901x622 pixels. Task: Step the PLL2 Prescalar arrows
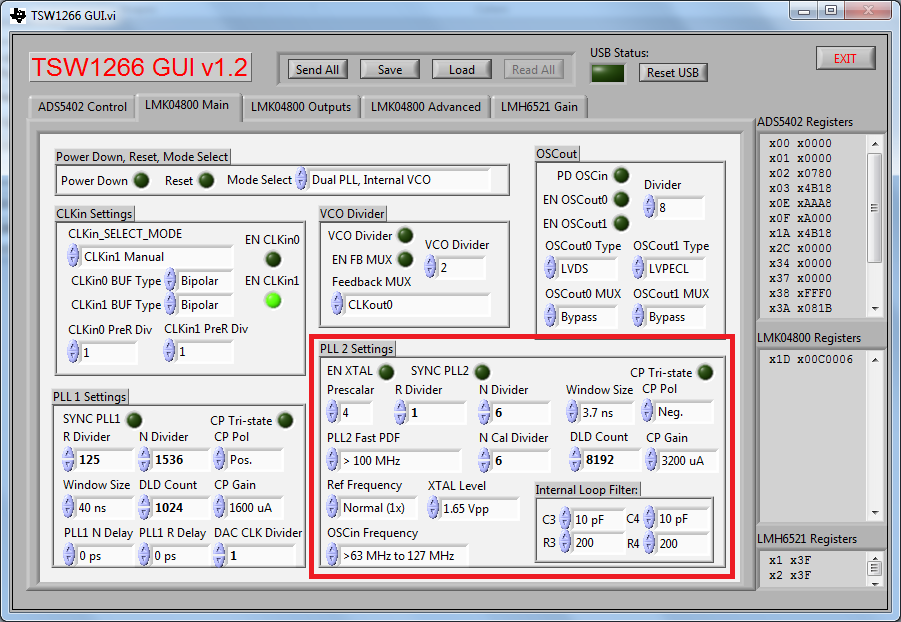[333, 412]
